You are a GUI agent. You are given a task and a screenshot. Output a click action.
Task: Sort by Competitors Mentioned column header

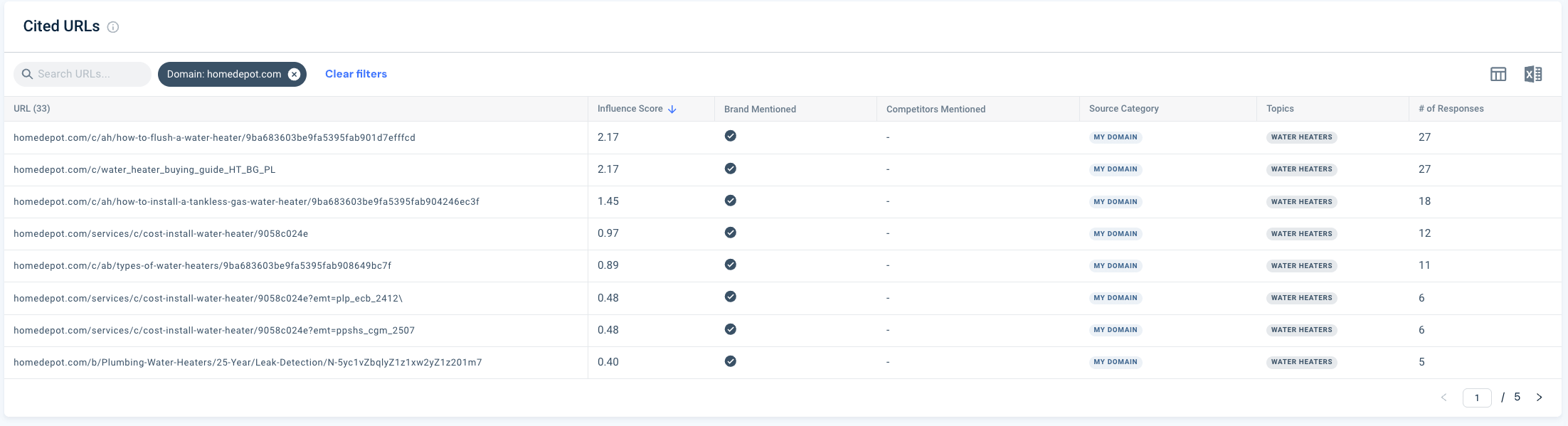[936, 110]
